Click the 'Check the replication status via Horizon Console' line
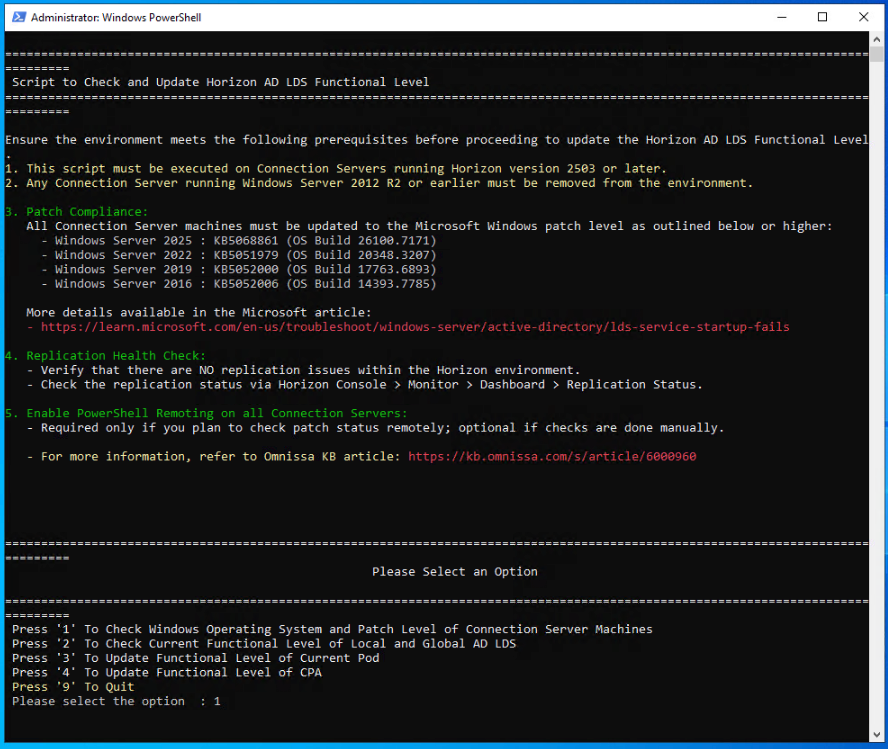This screenshot has width=888, height=749. (364, 384)
